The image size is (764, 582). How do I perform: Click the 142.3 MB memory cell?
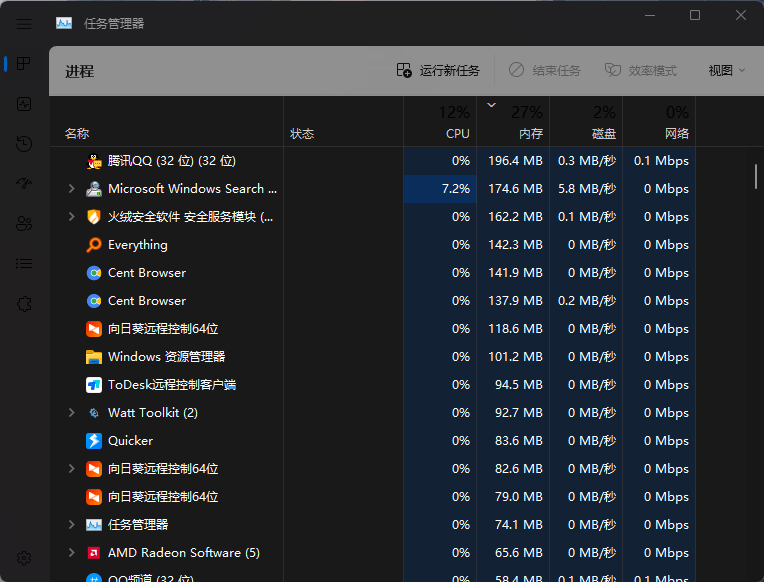513,245
